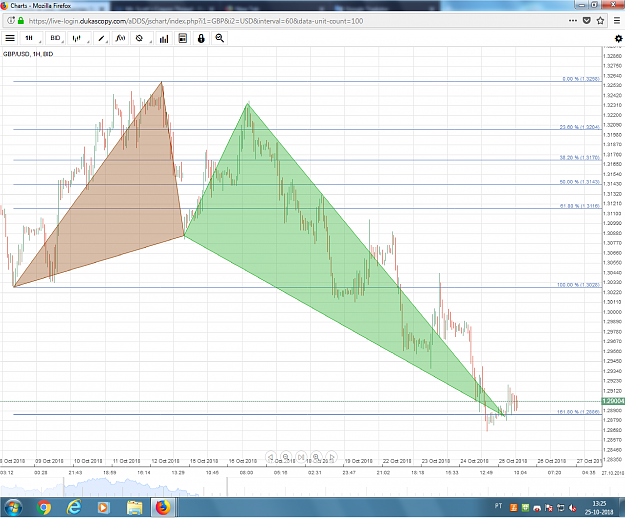Click the zoom in chart button

[x=316, y=457]
